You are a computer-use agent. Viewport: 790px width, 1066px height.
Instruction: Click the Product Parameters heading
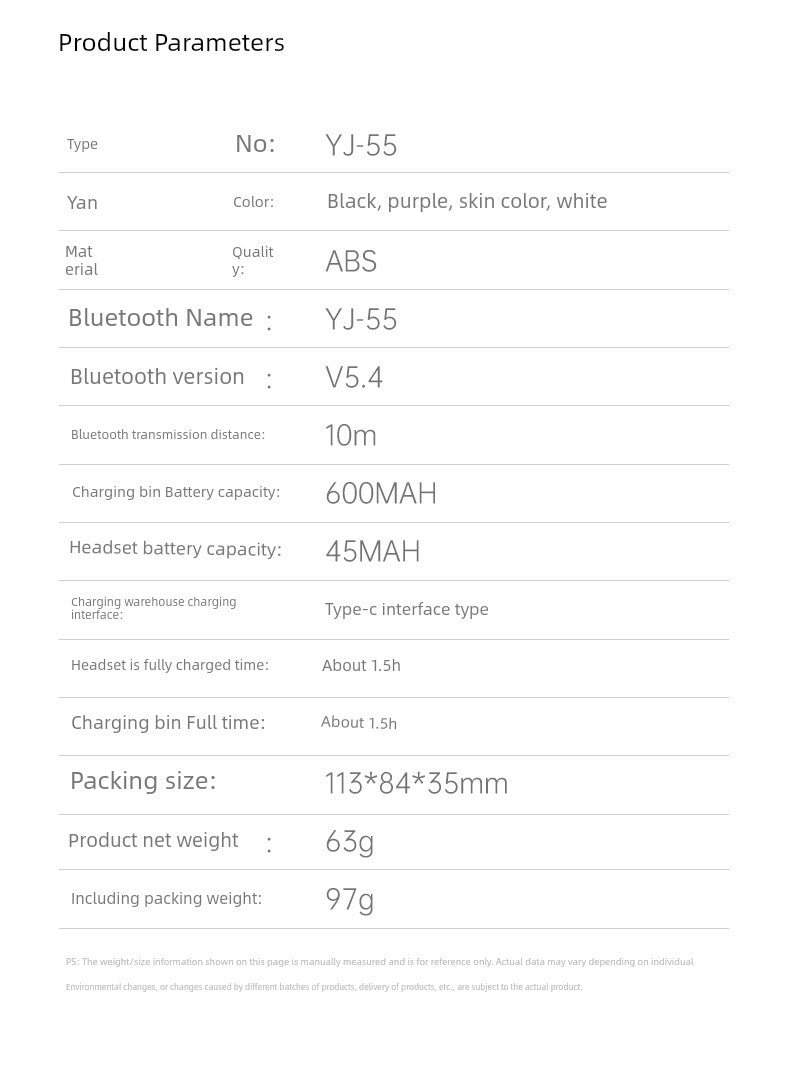tap(171, 43)
